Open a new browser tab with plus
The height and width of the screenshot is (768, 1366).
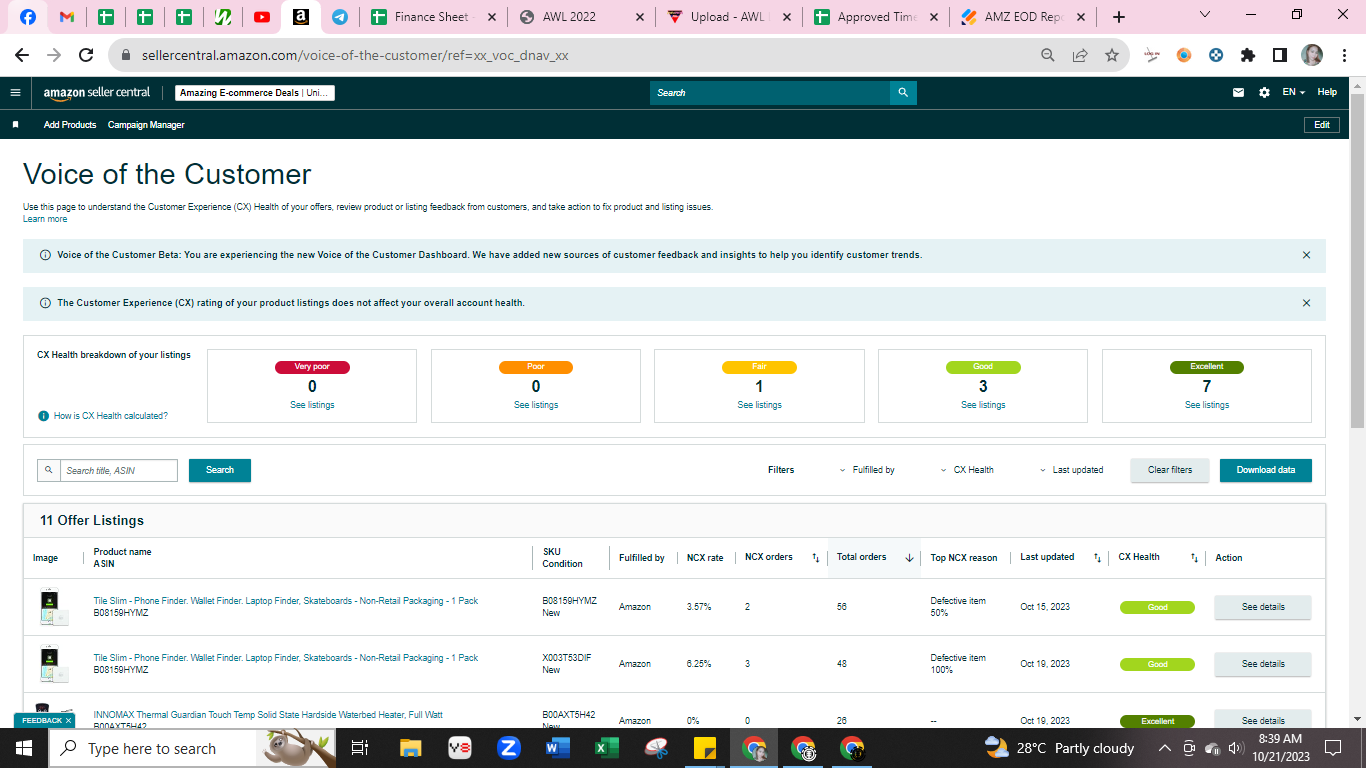click(x=1119, y=16)
